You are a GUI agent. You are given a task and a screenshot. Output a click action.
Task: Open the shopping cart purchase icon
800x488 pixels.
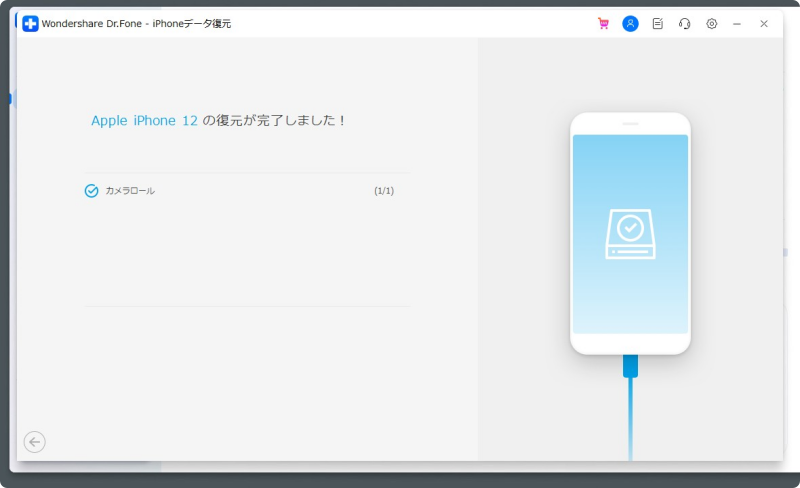pyautogui.click(x=603, y=23)
